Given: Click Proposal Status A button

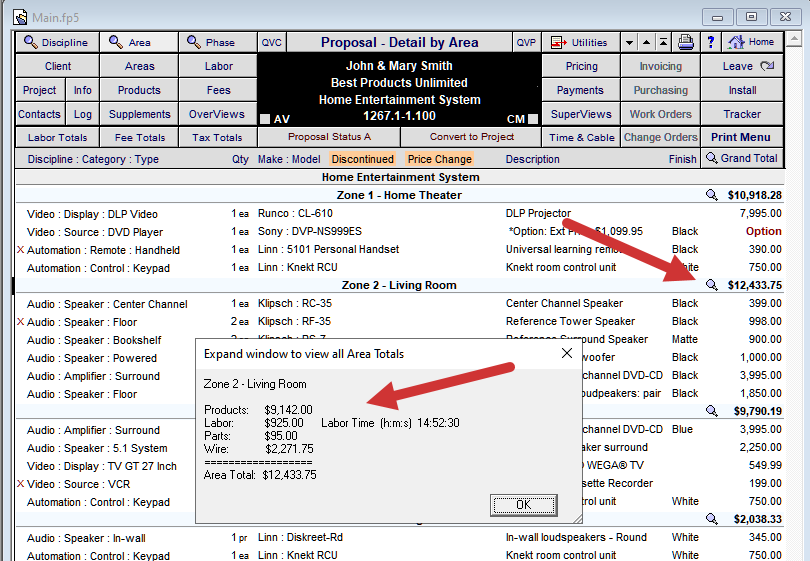Looking at the screenshot, I should point(329,137).
